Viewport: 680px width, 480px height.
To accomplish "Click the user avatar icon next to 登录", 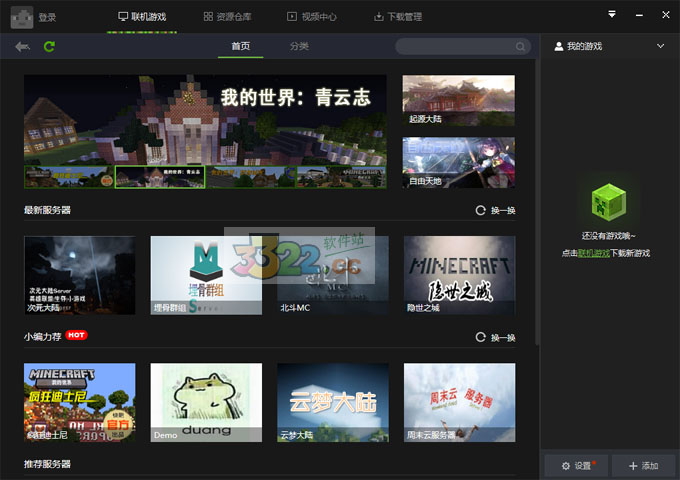I will coord(22,17).
